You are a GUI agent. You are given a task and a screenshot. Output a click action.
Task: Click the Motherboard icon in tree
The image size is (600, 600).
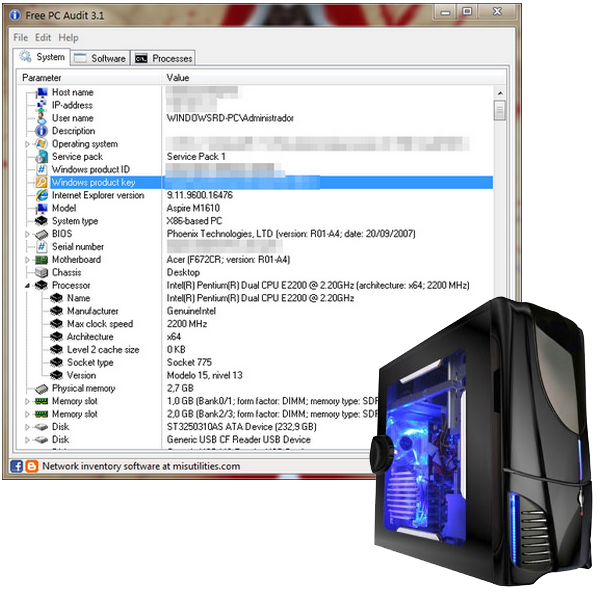[41, 260]
